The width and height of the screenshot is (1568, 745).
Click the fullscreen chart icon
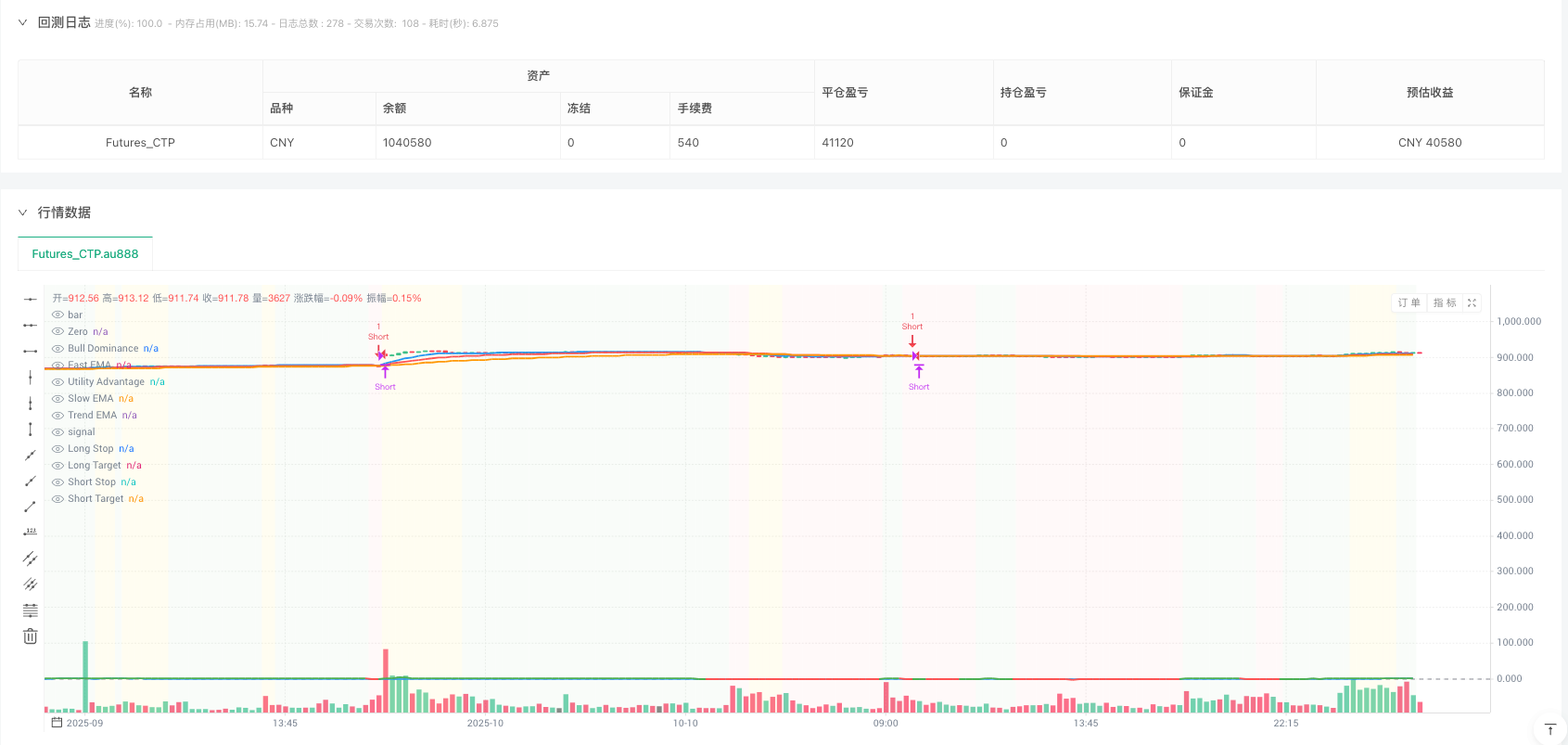(x=1472, y=303)
